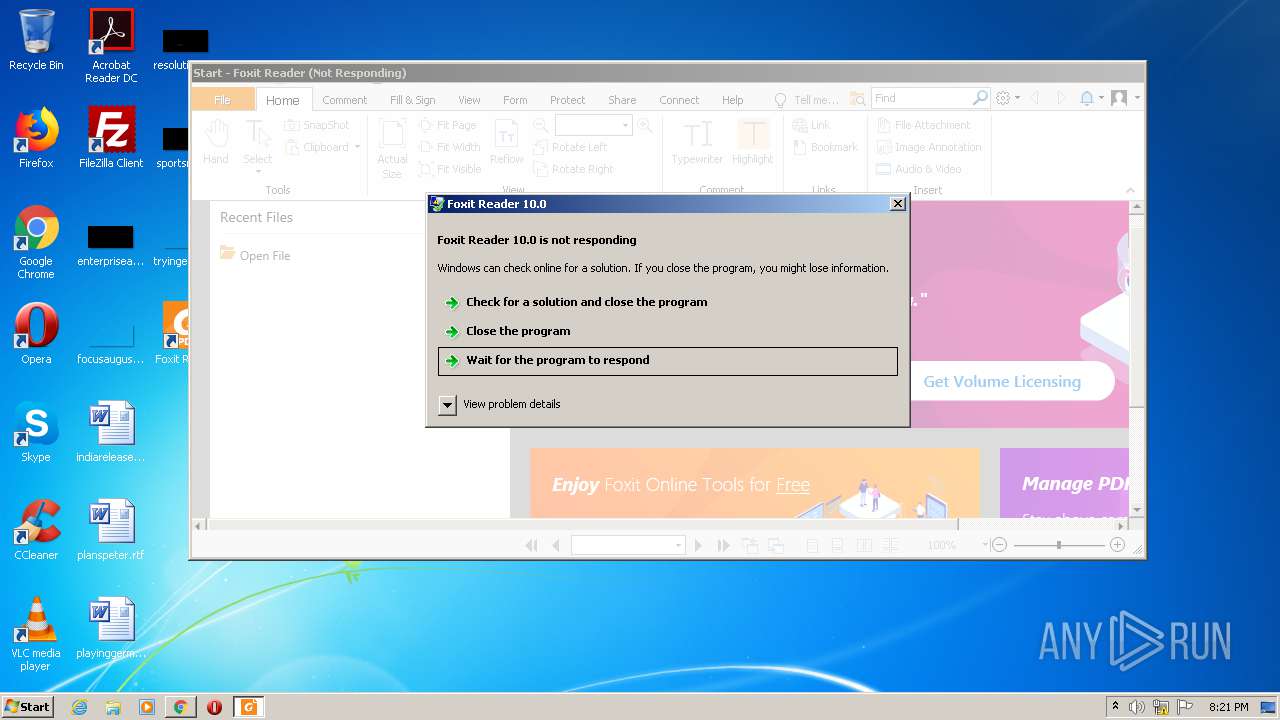Screen dimensions: 1280x720
Task: Click the Fit Visible option
Action: coord(450,169)
